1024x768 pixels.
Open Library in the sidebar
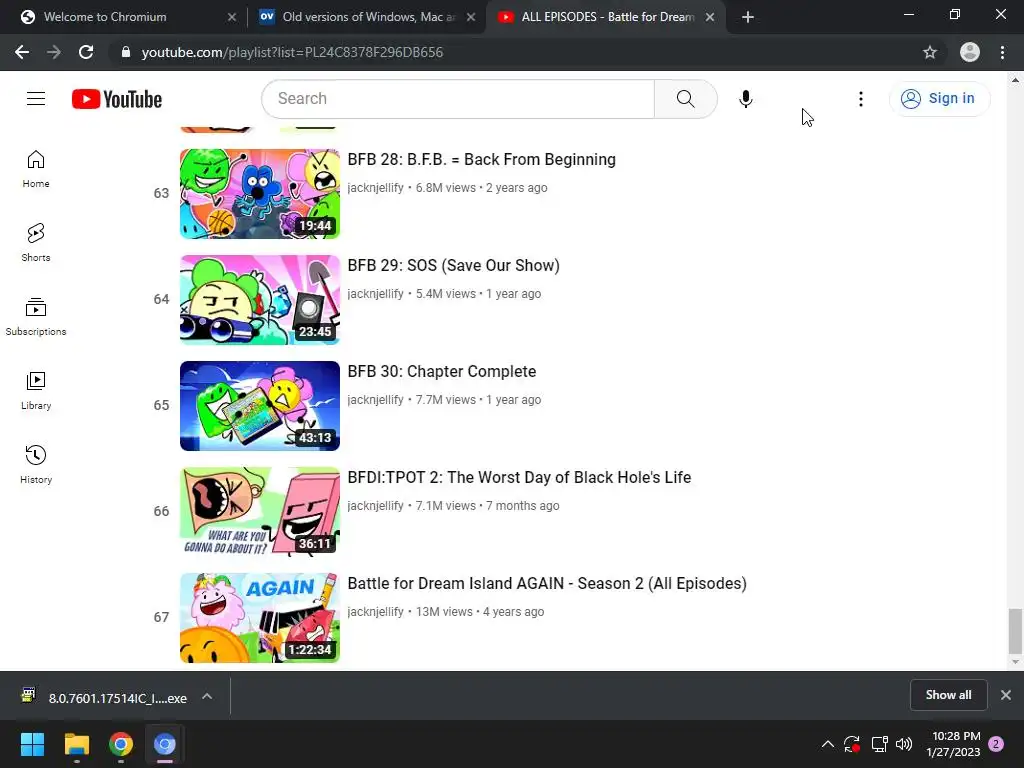tap(36, 391)
